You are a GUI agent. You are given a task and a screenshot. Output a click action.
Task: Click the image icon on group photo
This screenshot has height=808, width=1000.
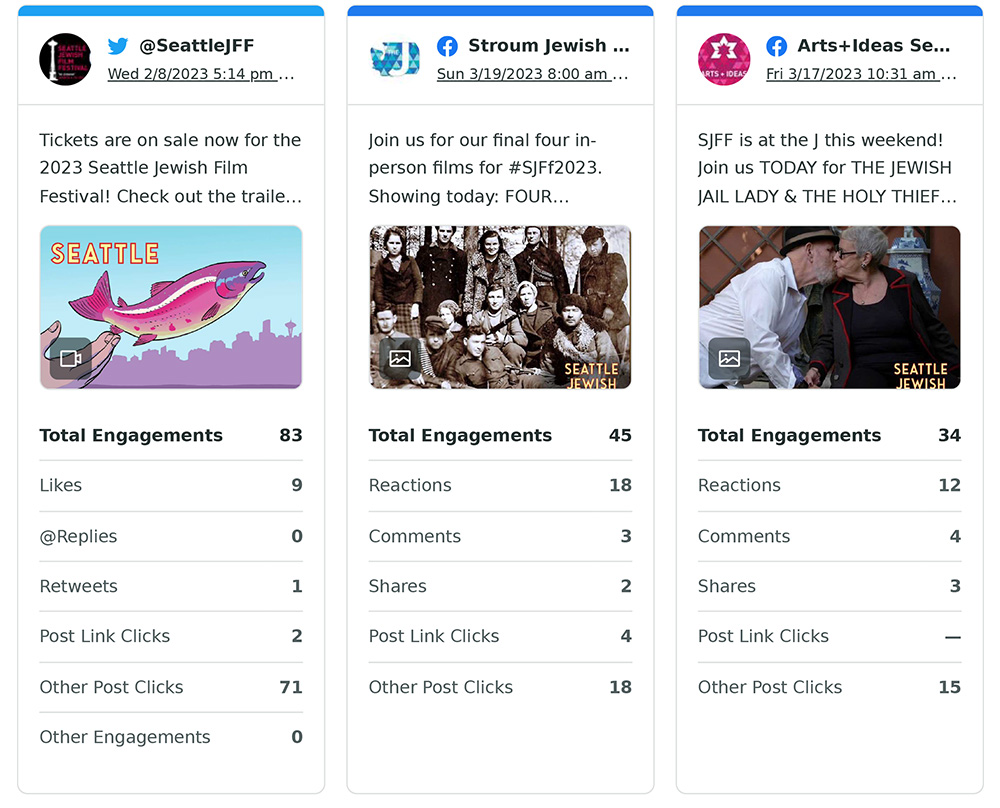pos(399,358)
